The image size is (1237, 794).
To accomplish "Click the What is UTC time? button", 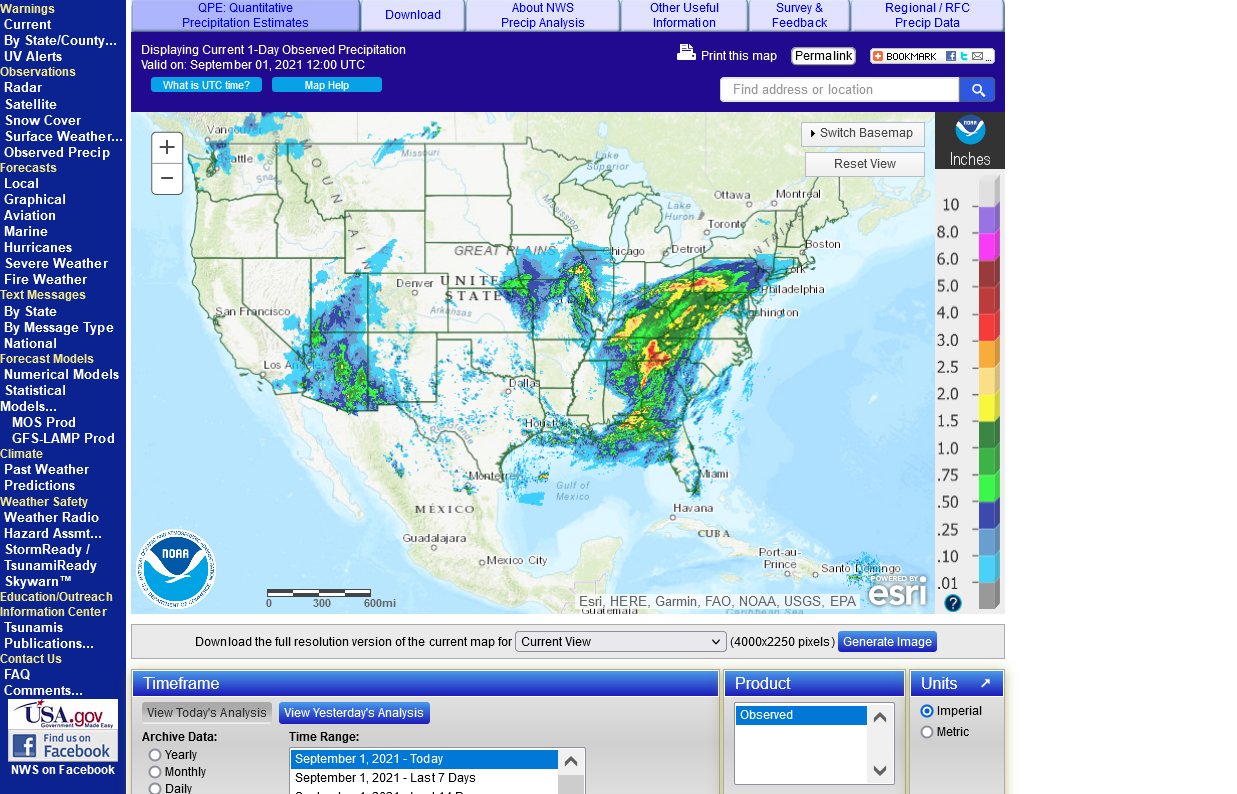I will click(x=207, y=85).
